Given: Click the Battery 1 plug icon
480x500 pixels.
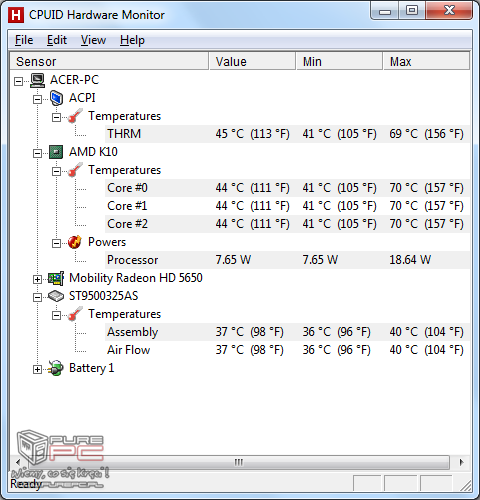Looking at the screenshot, I should click(x=56, y=368).
